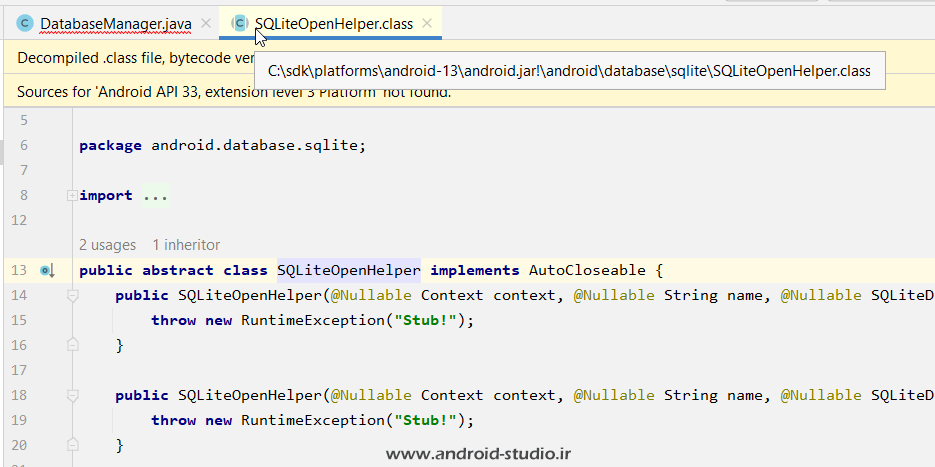Collapse the constructor starting on line 14
Image resolution: width=935 pixels, height=467 pixels.
[x=72, y=296]
